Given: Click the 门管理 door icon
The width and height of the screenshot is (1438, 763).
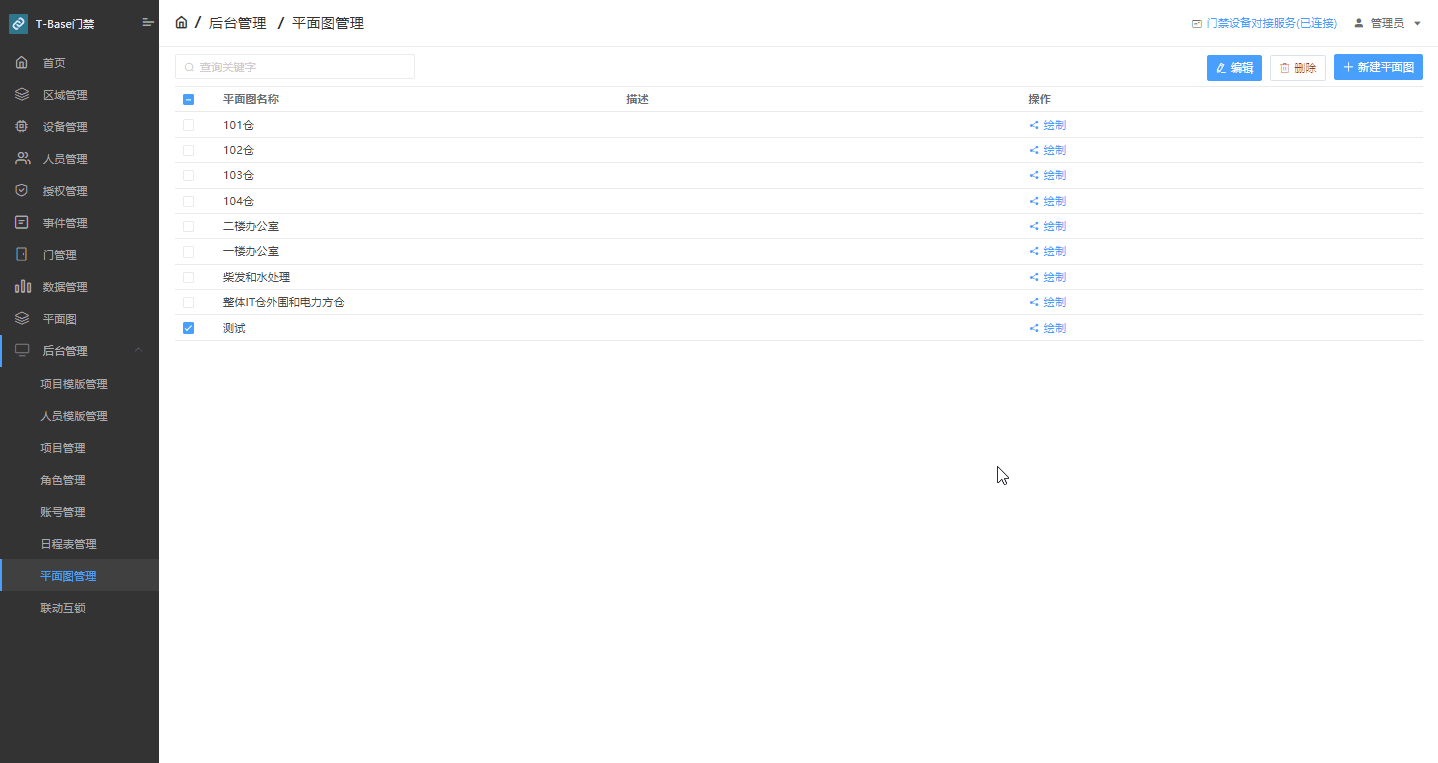Looking at the screenshot, I should (x=22, y=255).
